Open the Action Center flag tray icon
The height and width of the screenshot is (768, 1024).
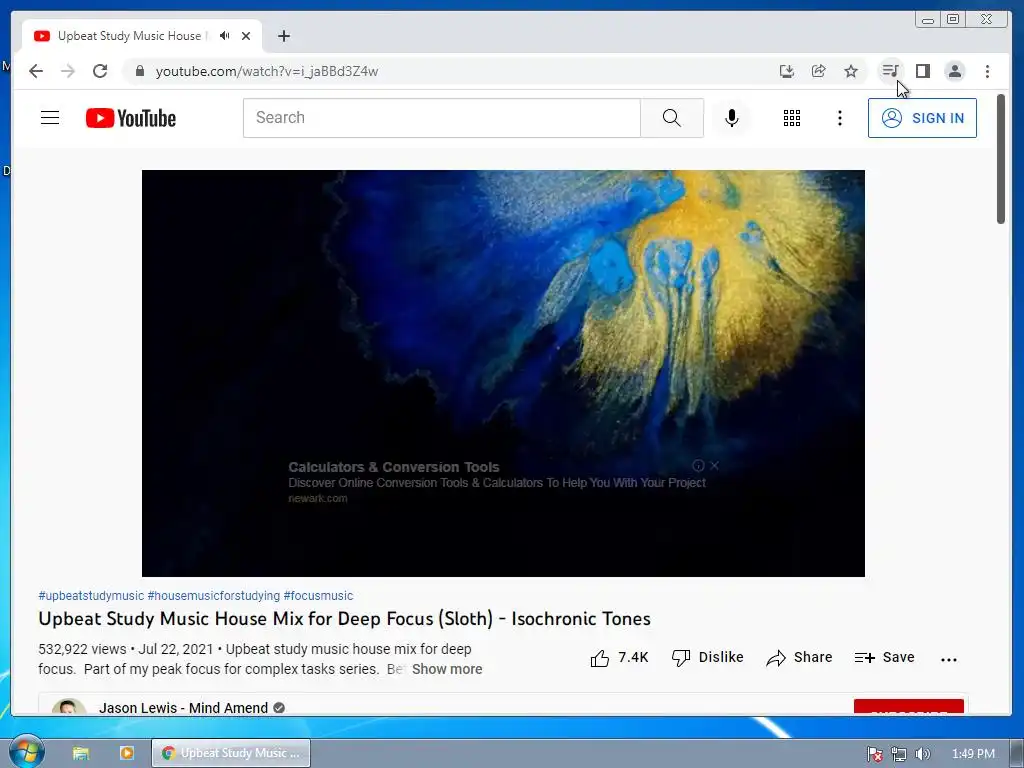(x=875, y=754)
